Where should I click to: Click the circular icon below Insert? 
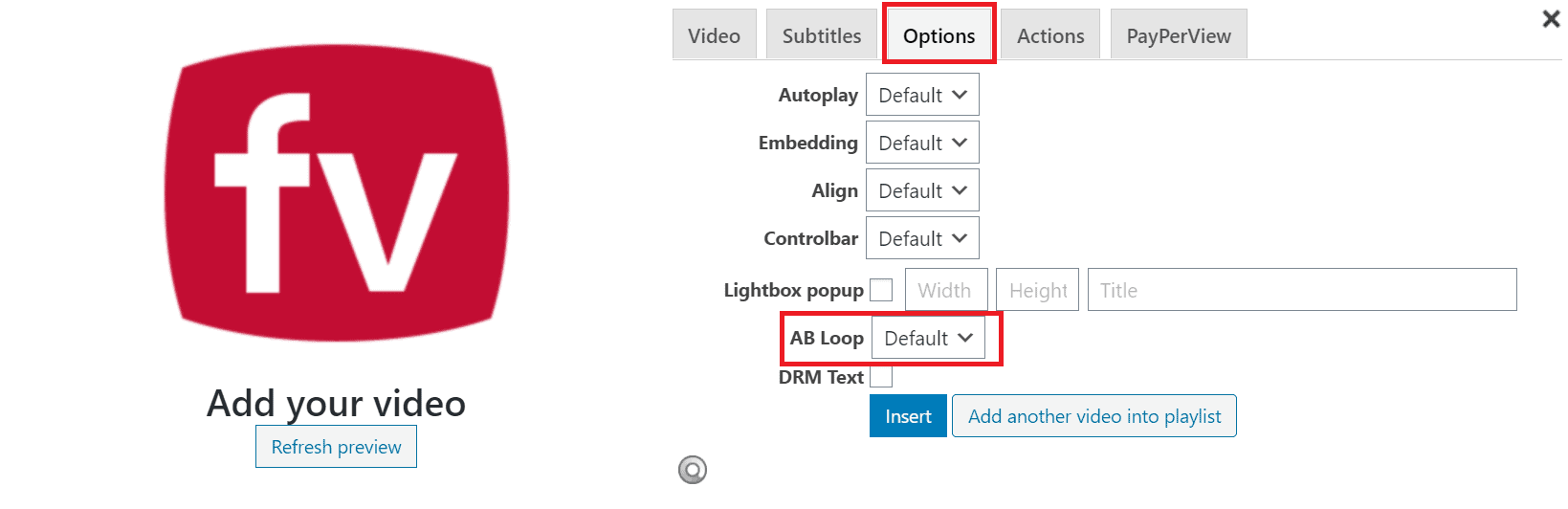click(x=693, y=470)
